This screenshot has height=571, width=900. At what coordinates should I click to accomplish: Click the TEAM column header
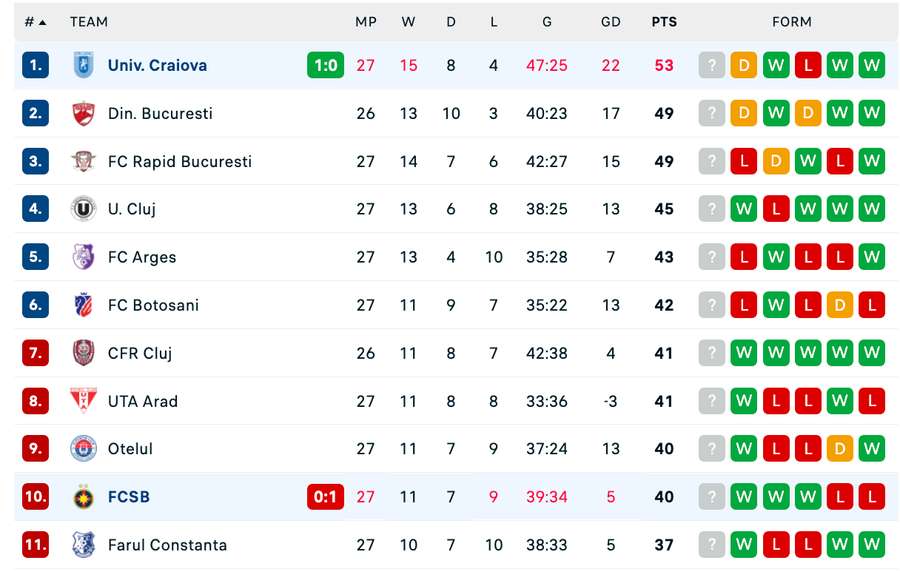coord(89,21)
